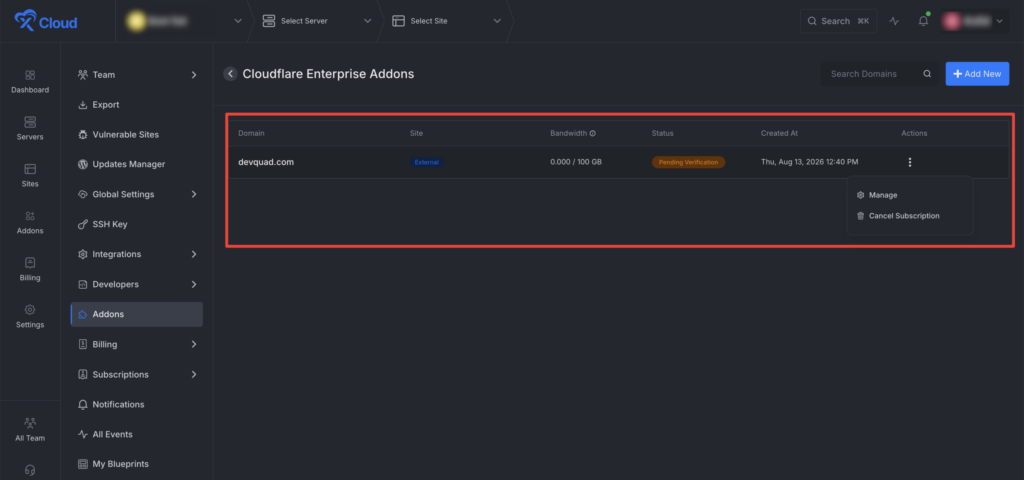
Task: Open the Billing icon in left rail
Action: click(30, 263)
